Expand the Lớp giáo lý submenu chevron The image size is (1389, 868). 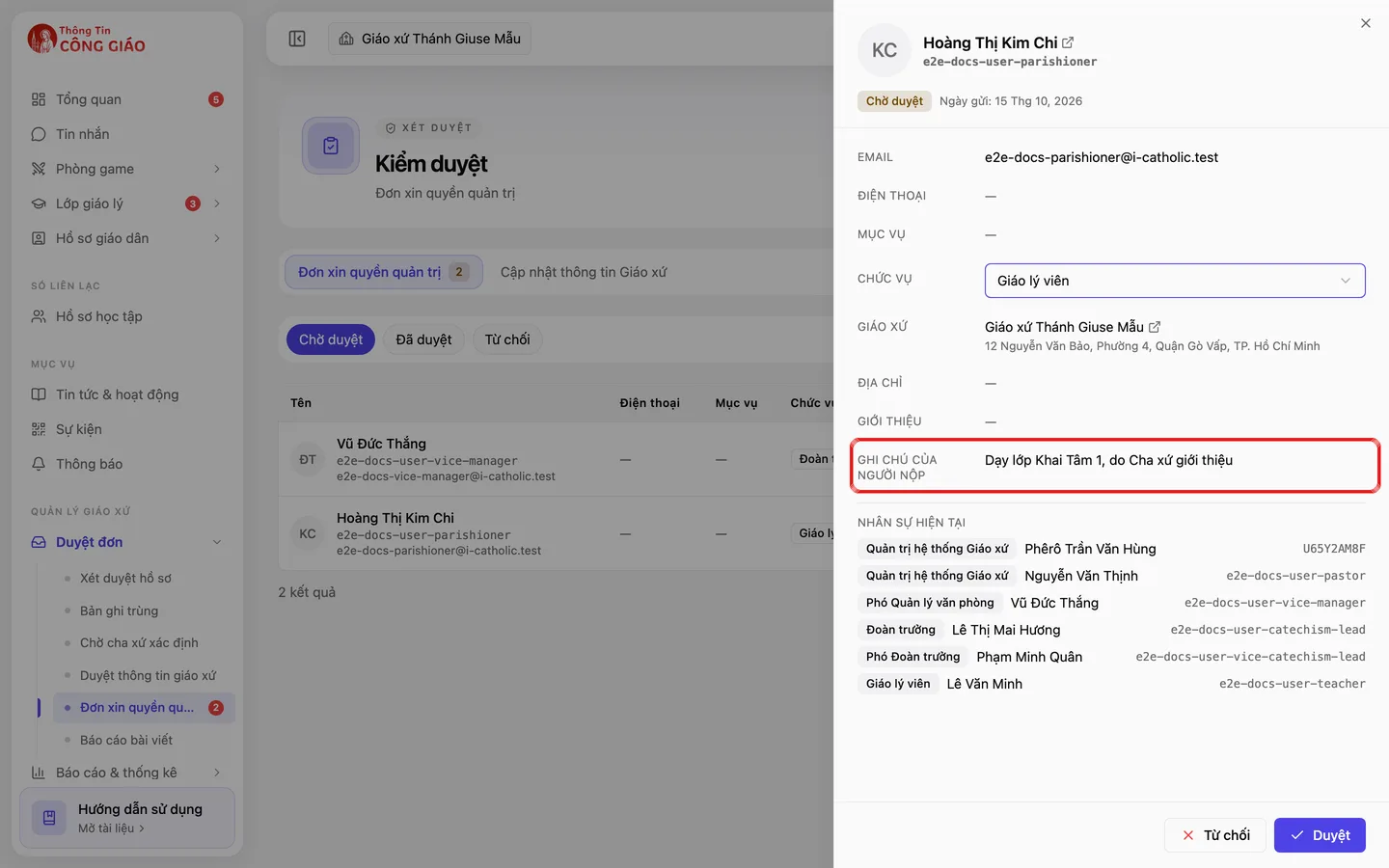(217, 203)
